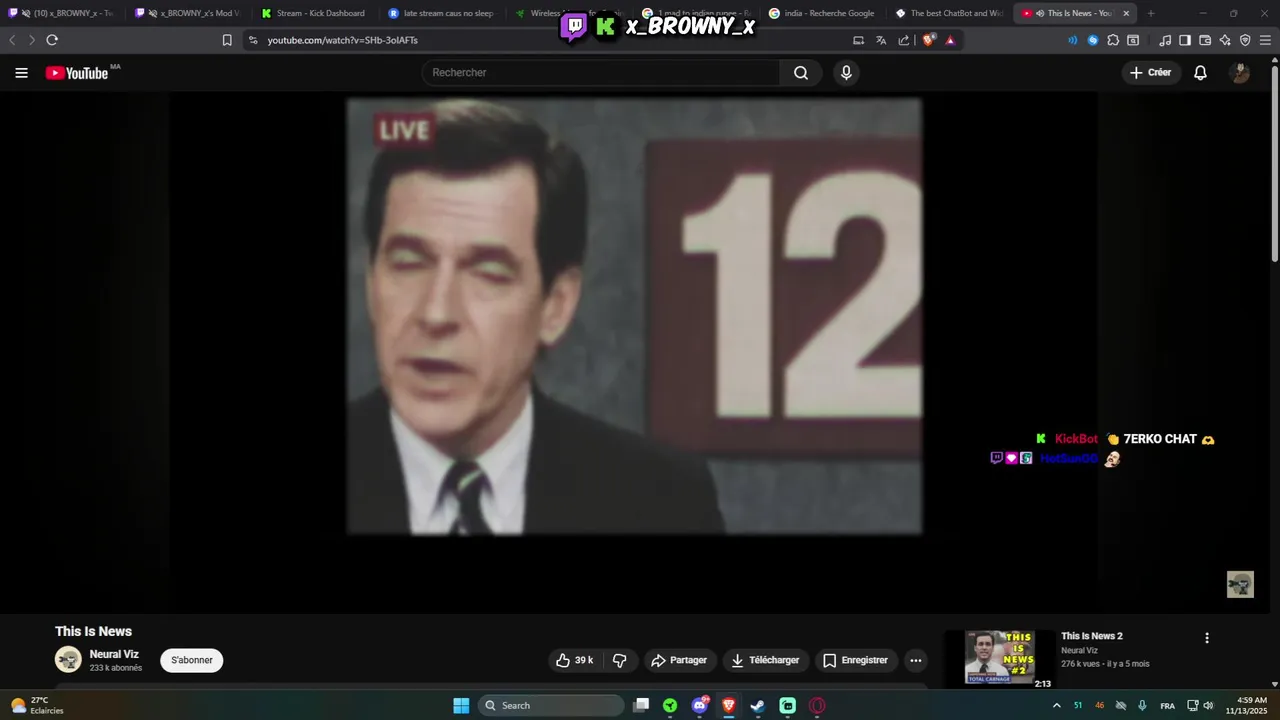
Task: Open the Shazam extension icon
Action: point(1093,40)
